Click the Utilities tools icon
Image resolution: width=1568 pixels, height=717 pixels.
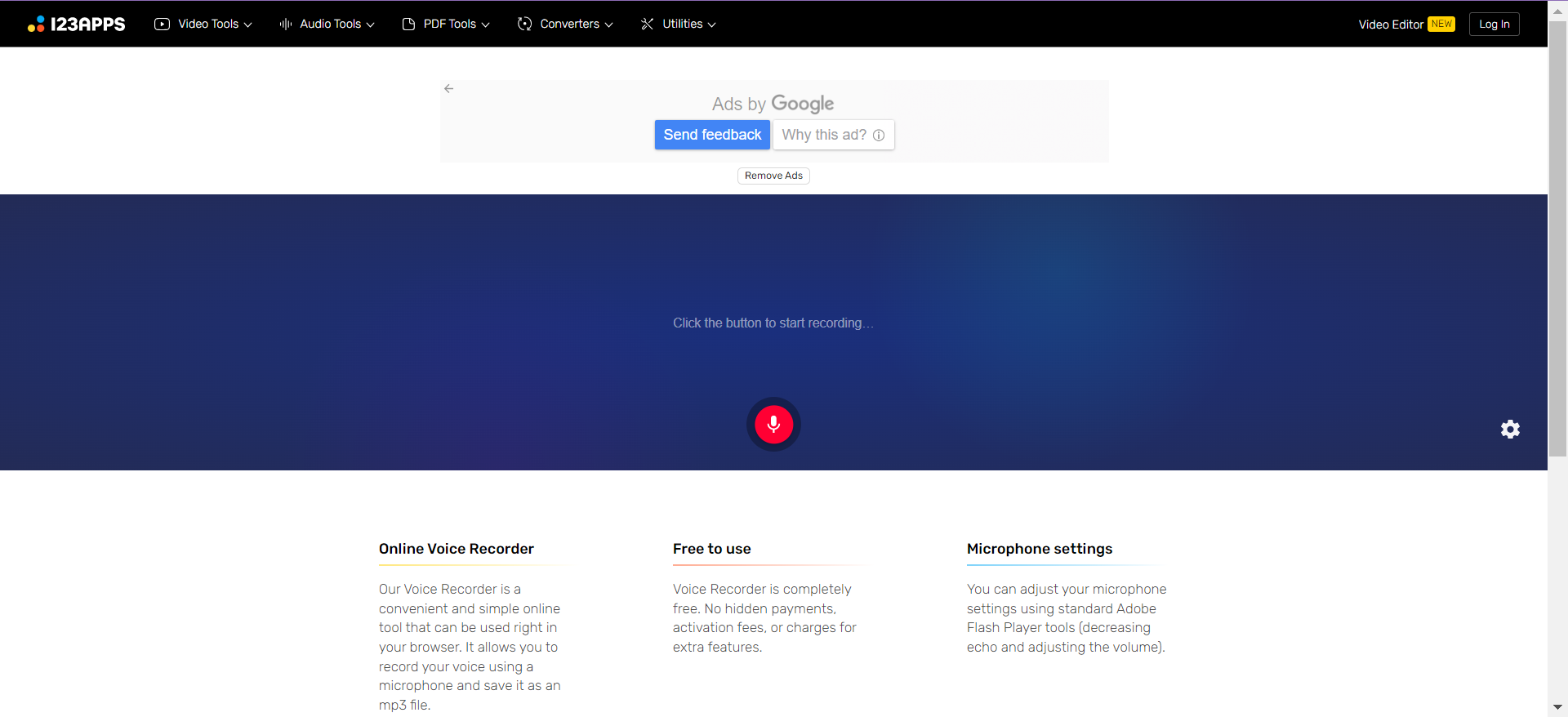click(x=647, y=24)
